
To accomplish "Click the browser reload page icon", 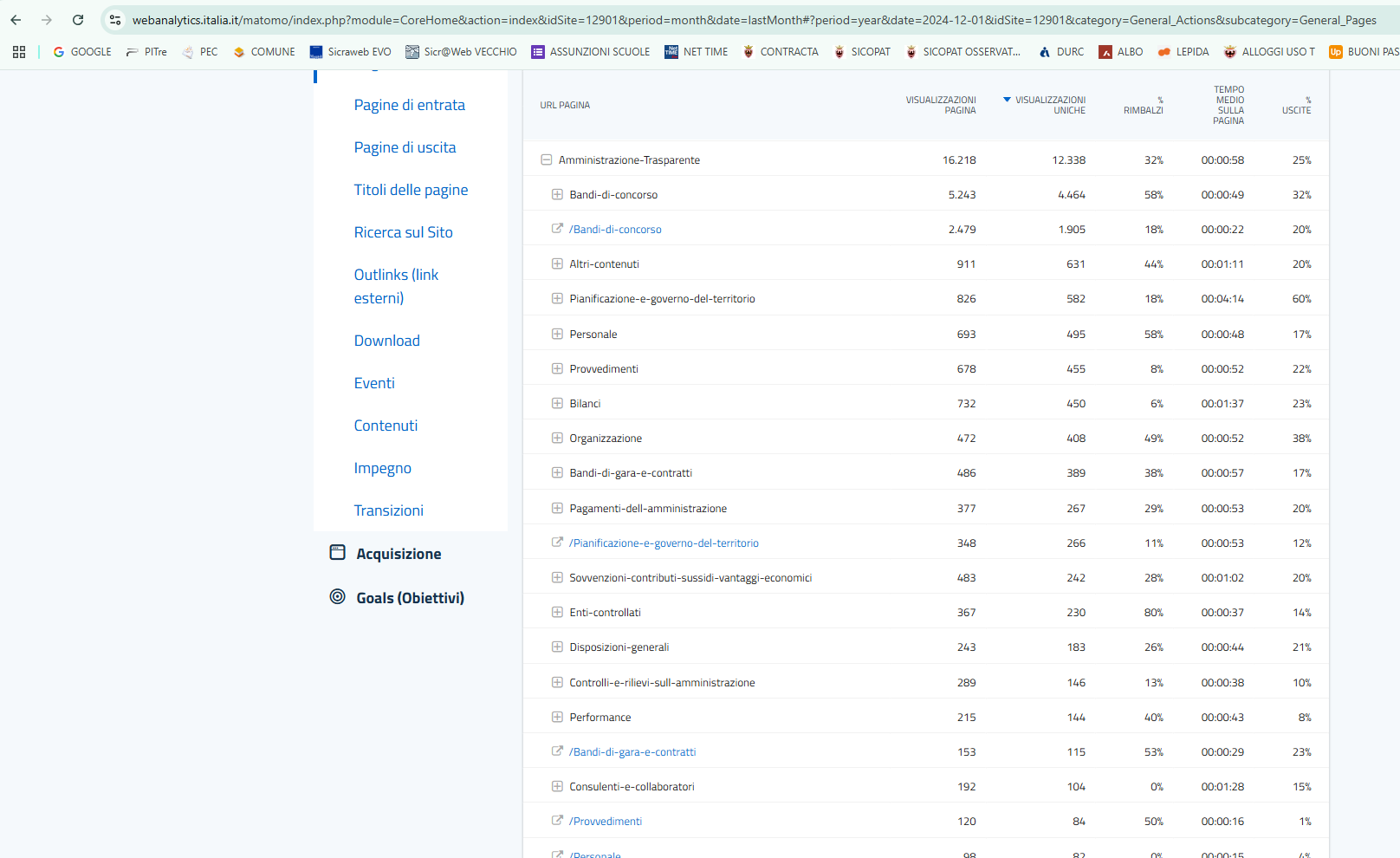I will (78, 20).
